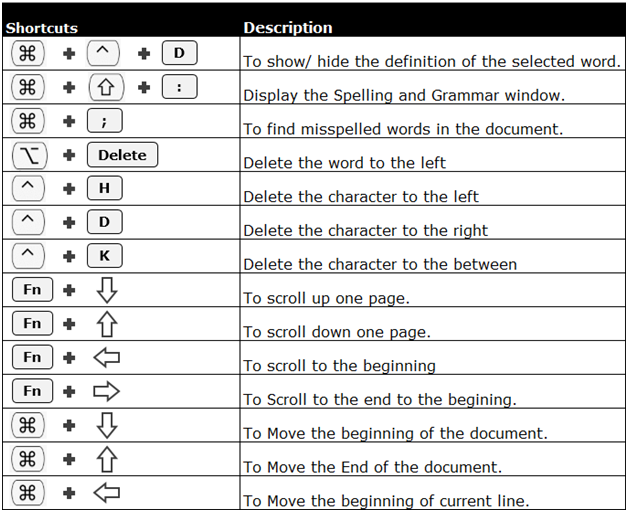Click the Command key in the definition row
This screenshot has width=628, height=512.
point(28,53)
